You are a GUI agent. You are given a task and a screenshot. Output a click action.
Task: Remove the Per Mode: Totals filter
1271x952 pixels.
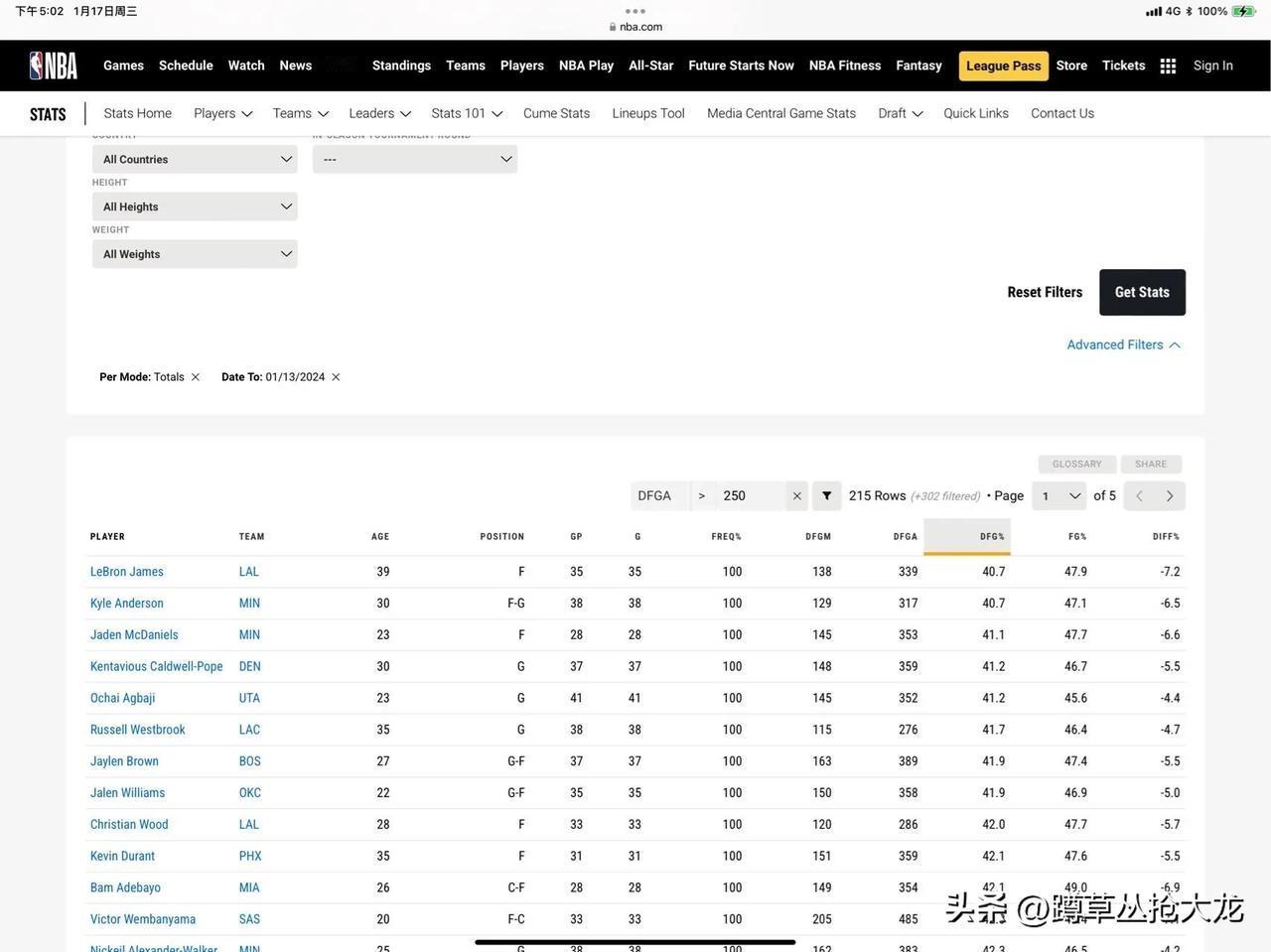coord(196,377)
